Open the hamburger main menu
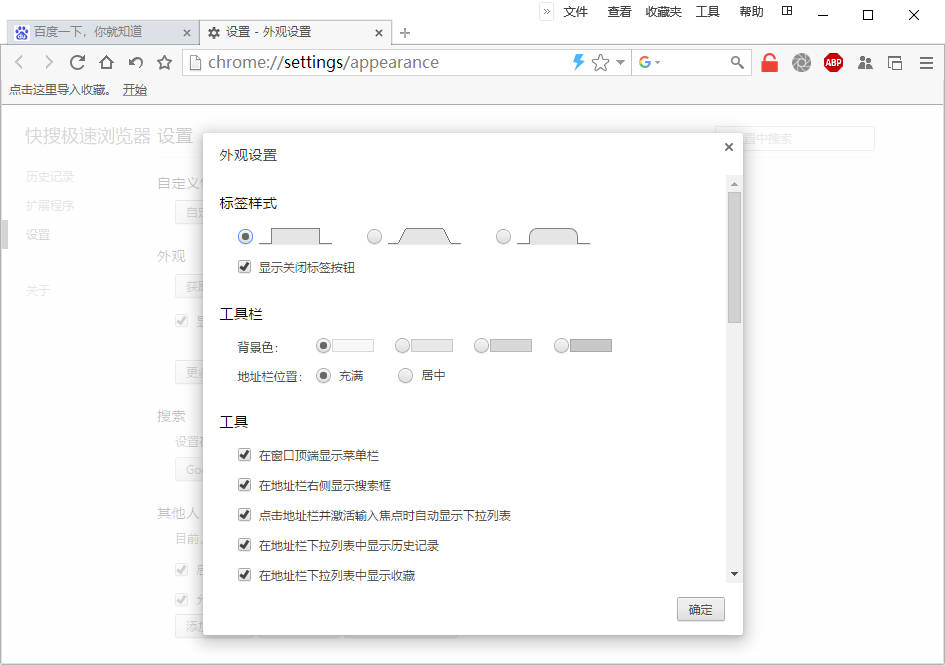The height and width of the screenshot is (665, 945). pyautogui.click(x=926, y=62)
